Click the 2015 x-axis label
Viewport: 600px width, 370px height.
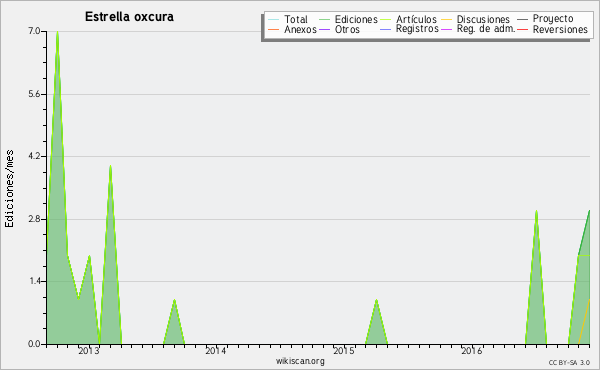pyautogui.click(x=344, y=351)
